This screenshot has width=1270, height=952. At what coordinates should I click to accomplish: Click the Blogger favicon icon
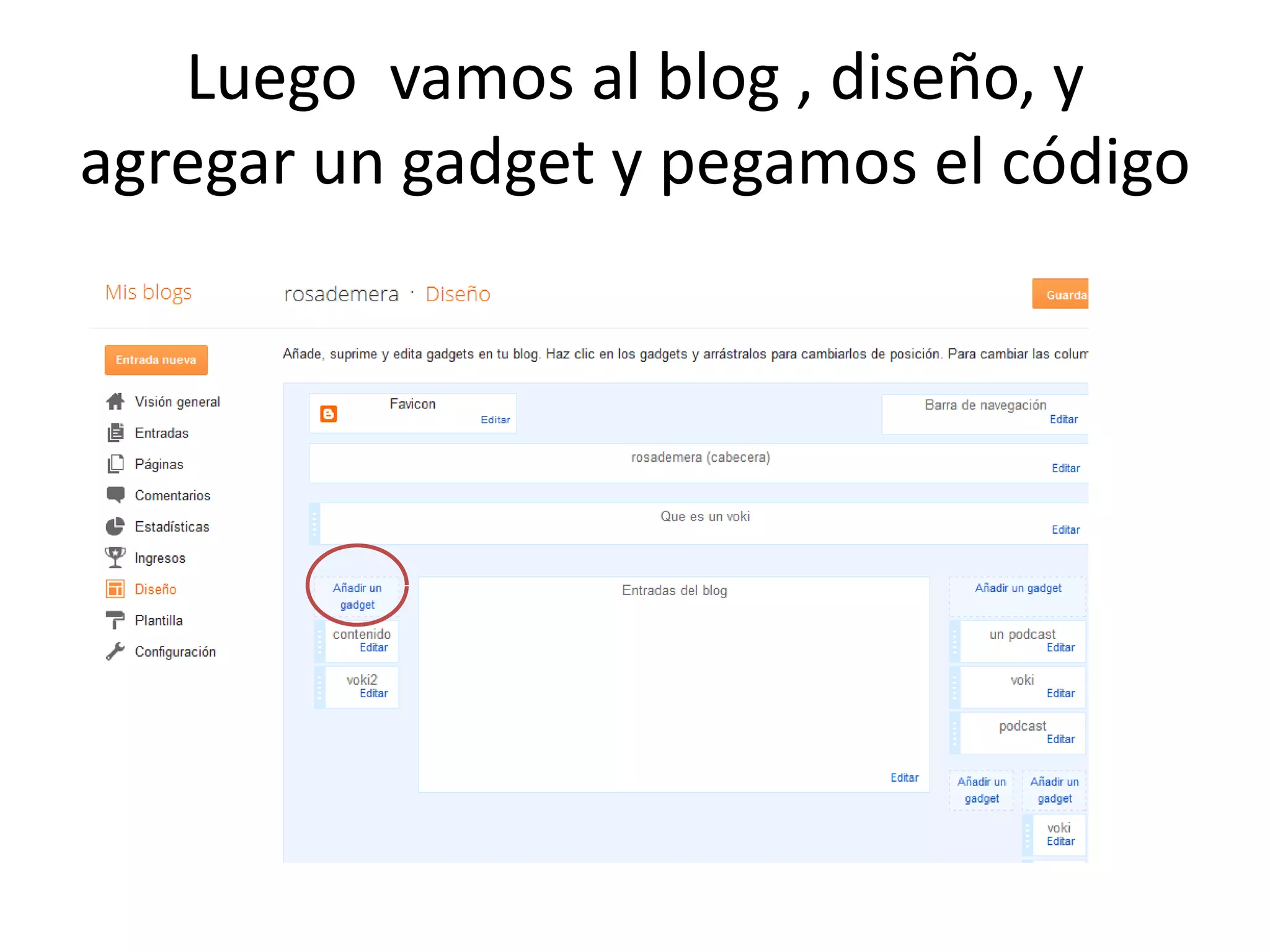329,413
